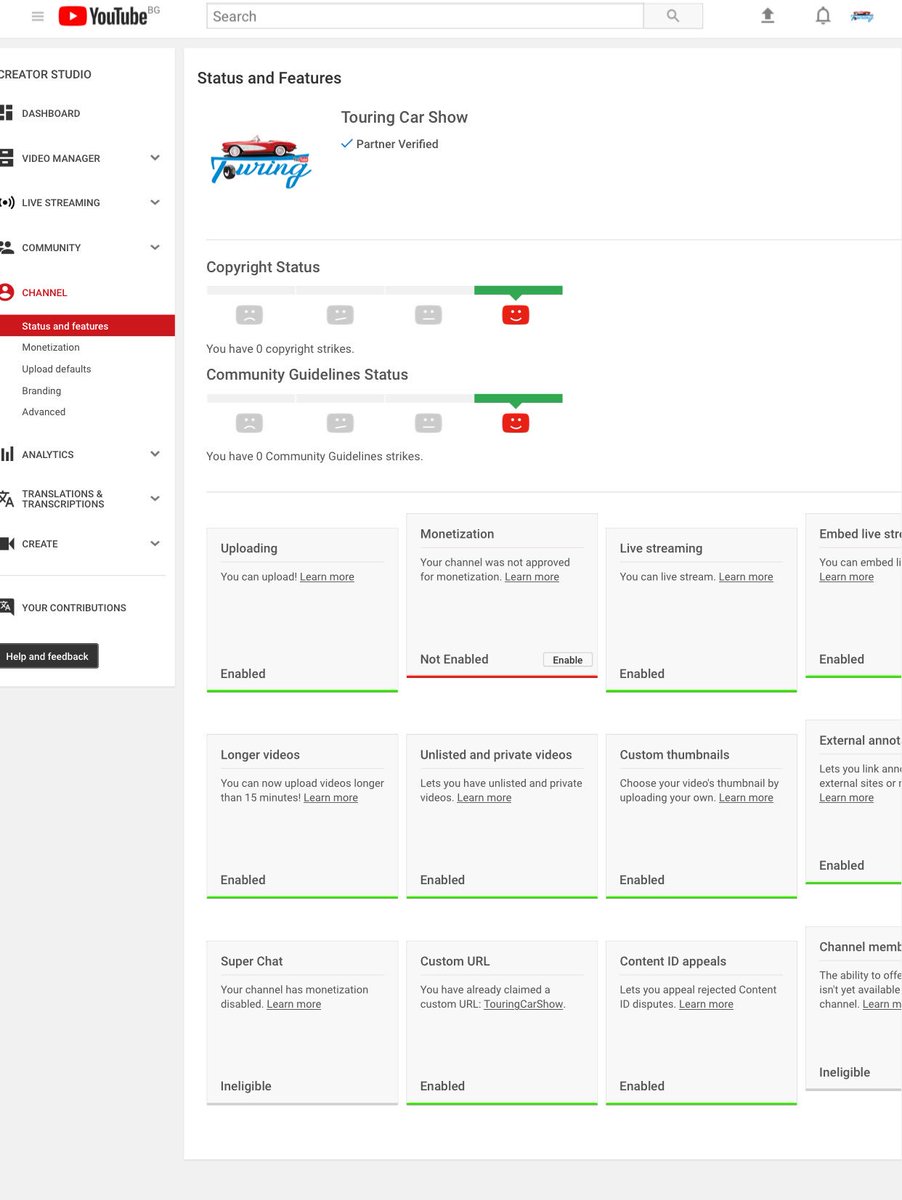Click the Community Guidelines green status bar
Image resolution: width=902 pixels, height=1200 pixels.
point(518,398)
